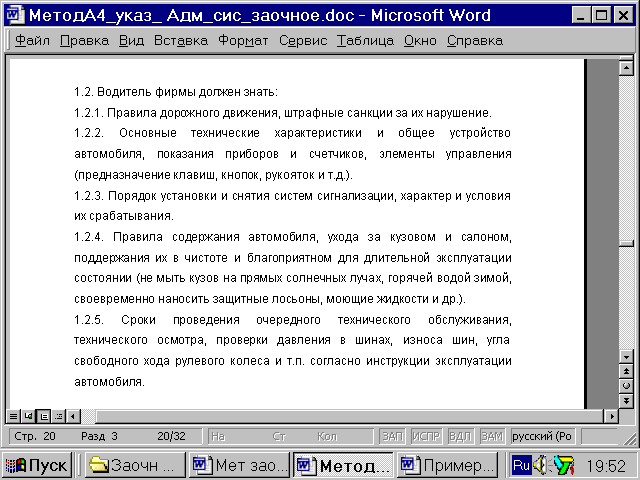Go to next page with double-down arrow
Screen dimensions: 640x480
point(626,400)
